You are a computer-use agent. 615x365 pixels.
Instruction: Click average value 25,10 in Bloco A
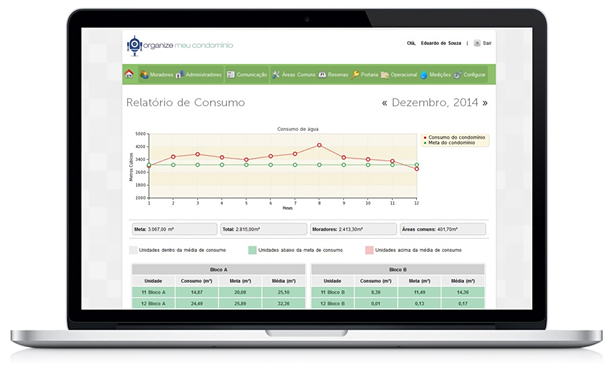click(x=284, y=292)
